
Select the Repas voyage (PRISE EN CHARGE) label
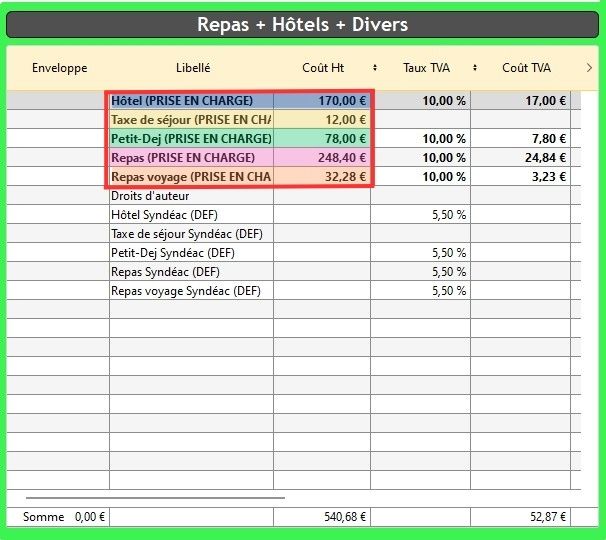coord(190,177)
